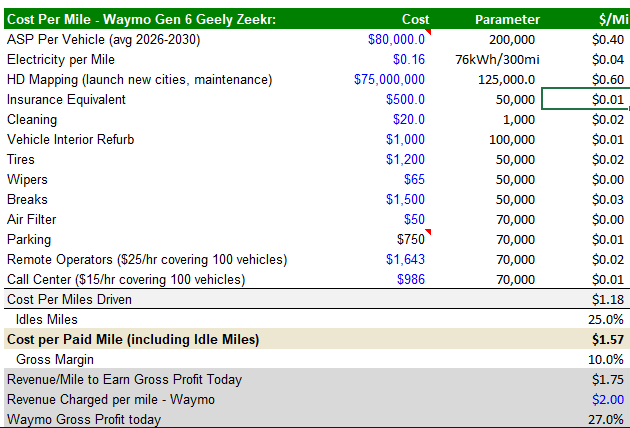630x428 pixels.
Task: Click the Wipers cost $65
Action: pos(414,179)
